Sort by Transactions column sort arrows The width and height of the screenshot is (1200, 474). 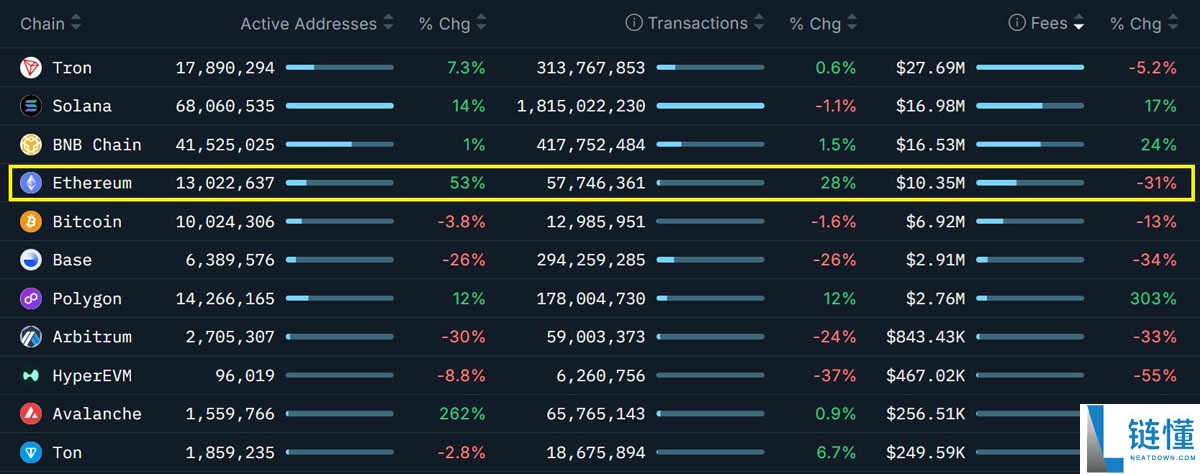pos(759,24)
